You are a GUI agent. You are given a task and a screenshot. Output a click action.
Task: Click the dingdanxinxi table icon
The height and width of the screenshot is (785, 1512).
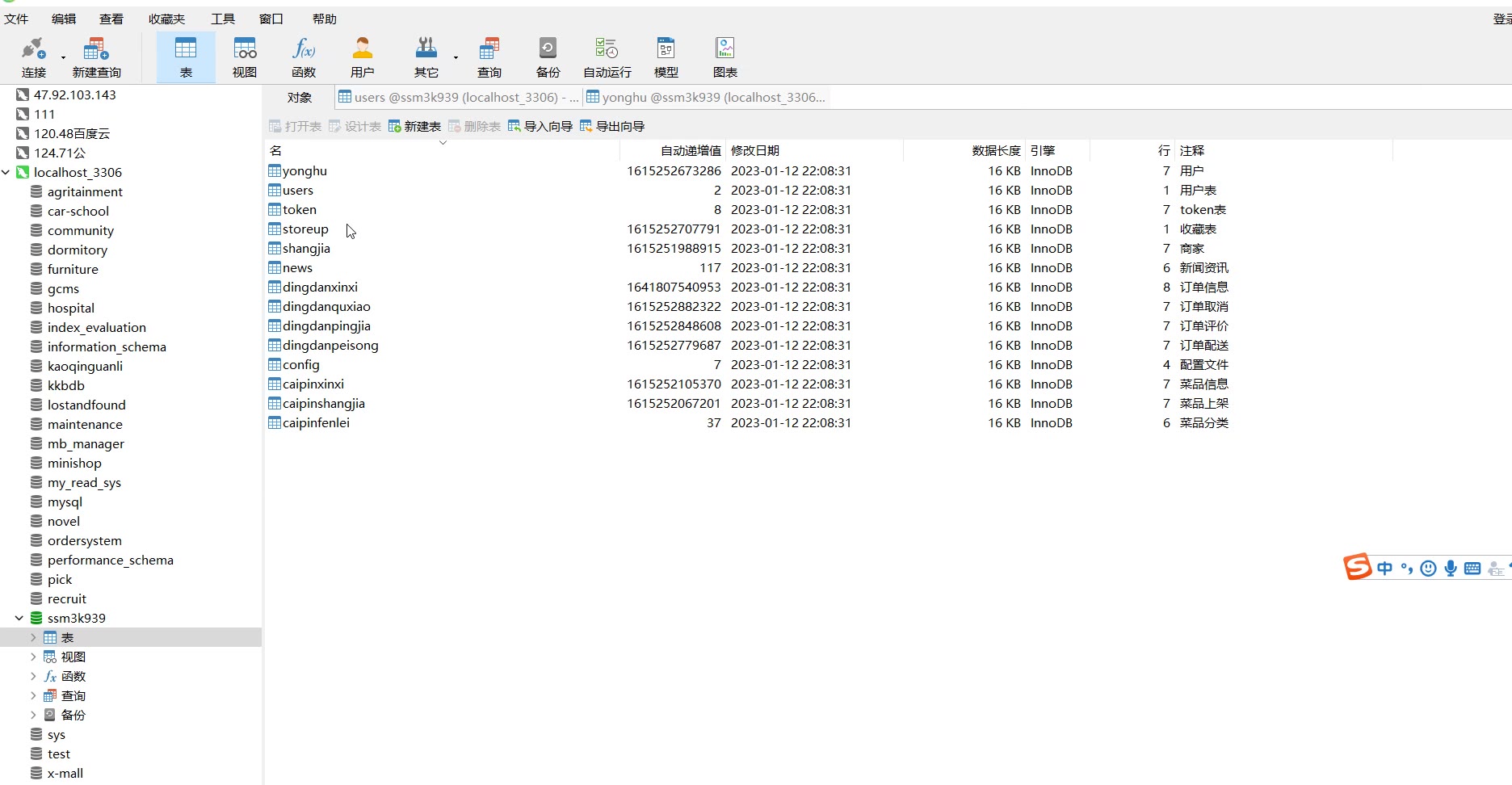pyautogui.click(x=275, y=288)
